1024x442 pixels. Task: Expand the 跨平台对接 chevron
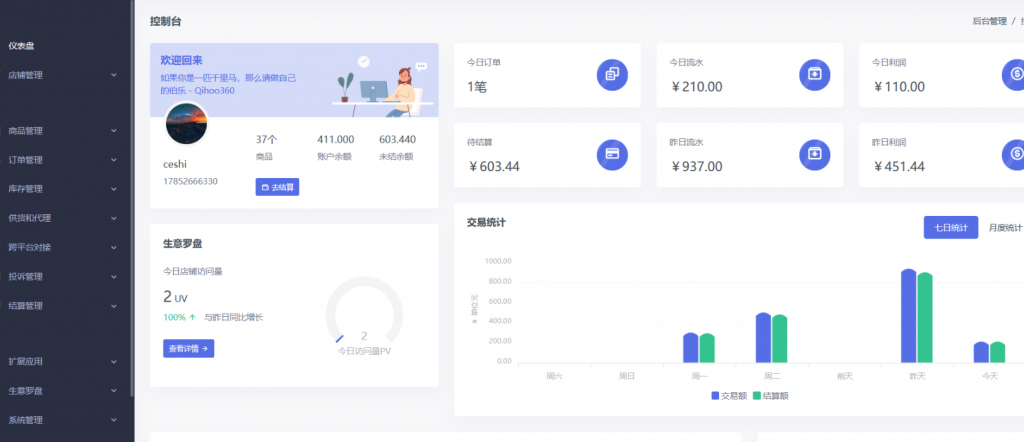[x=114, y=247]
